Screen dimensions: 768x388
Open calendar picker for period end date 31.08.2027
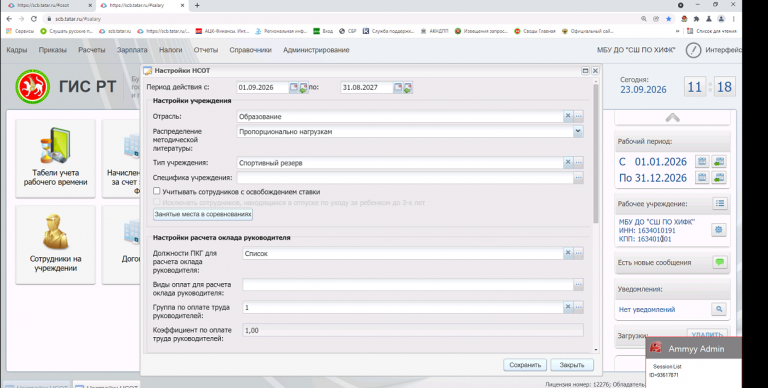398,87
